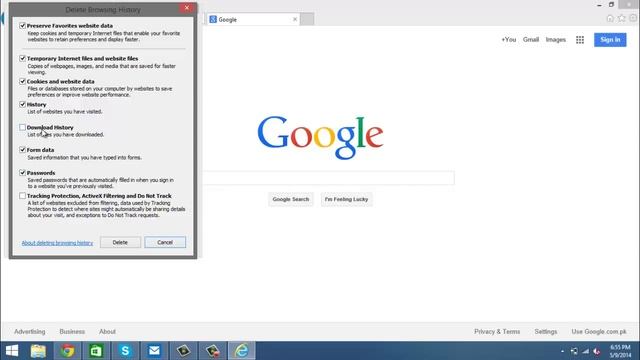Restore down the Internet Explorer window

pos(611,5)
